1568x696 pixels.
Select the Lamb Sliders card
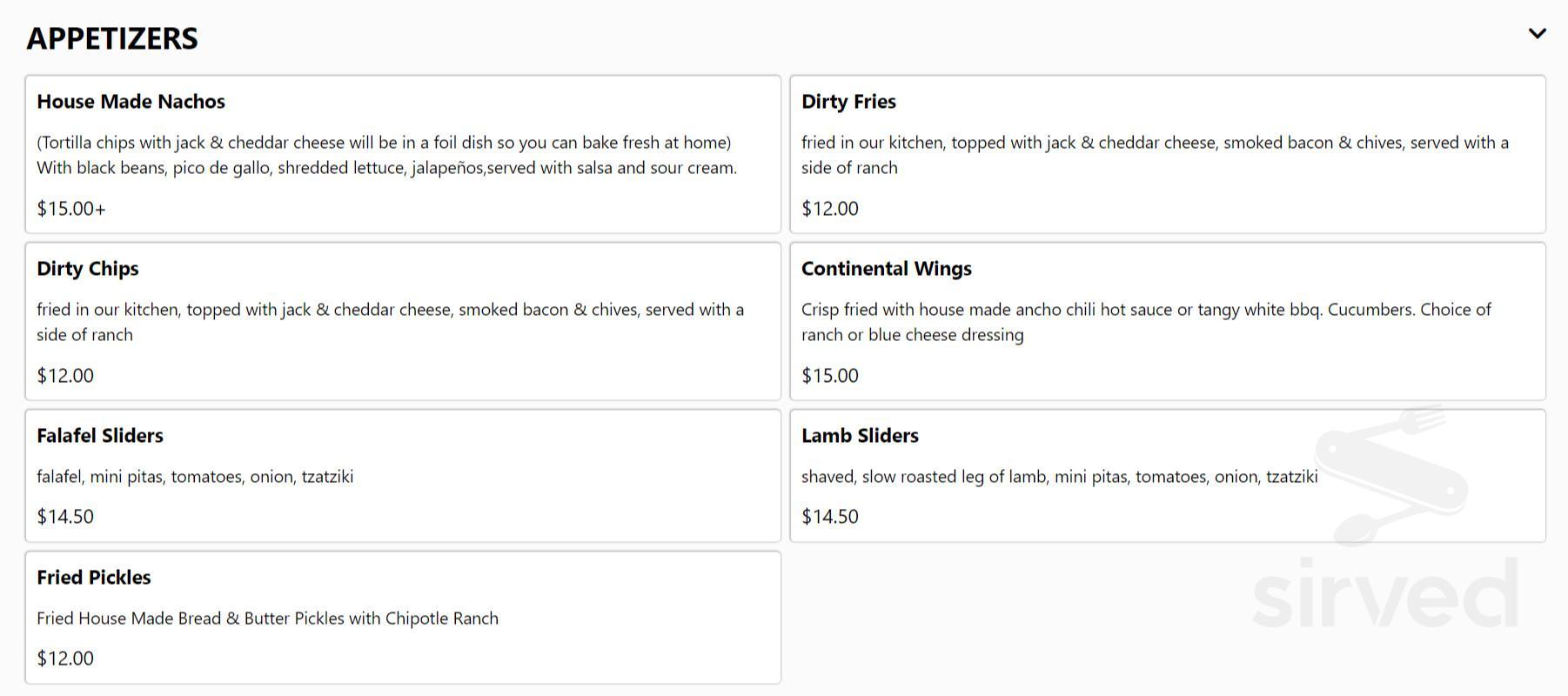click(1166, 476)
